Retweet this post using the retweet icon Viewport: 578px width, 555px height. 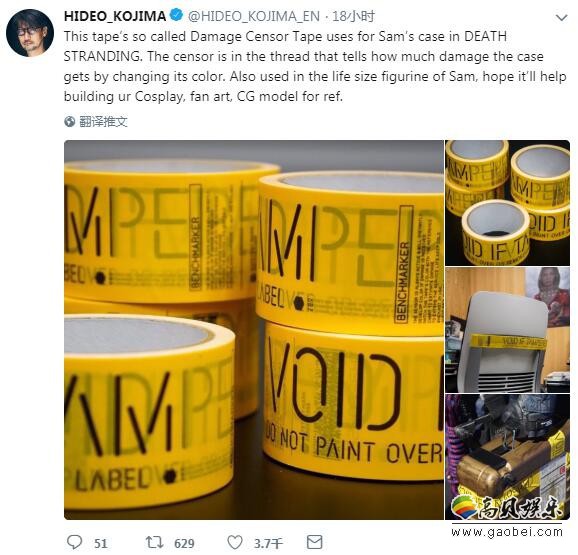(154, 542)
